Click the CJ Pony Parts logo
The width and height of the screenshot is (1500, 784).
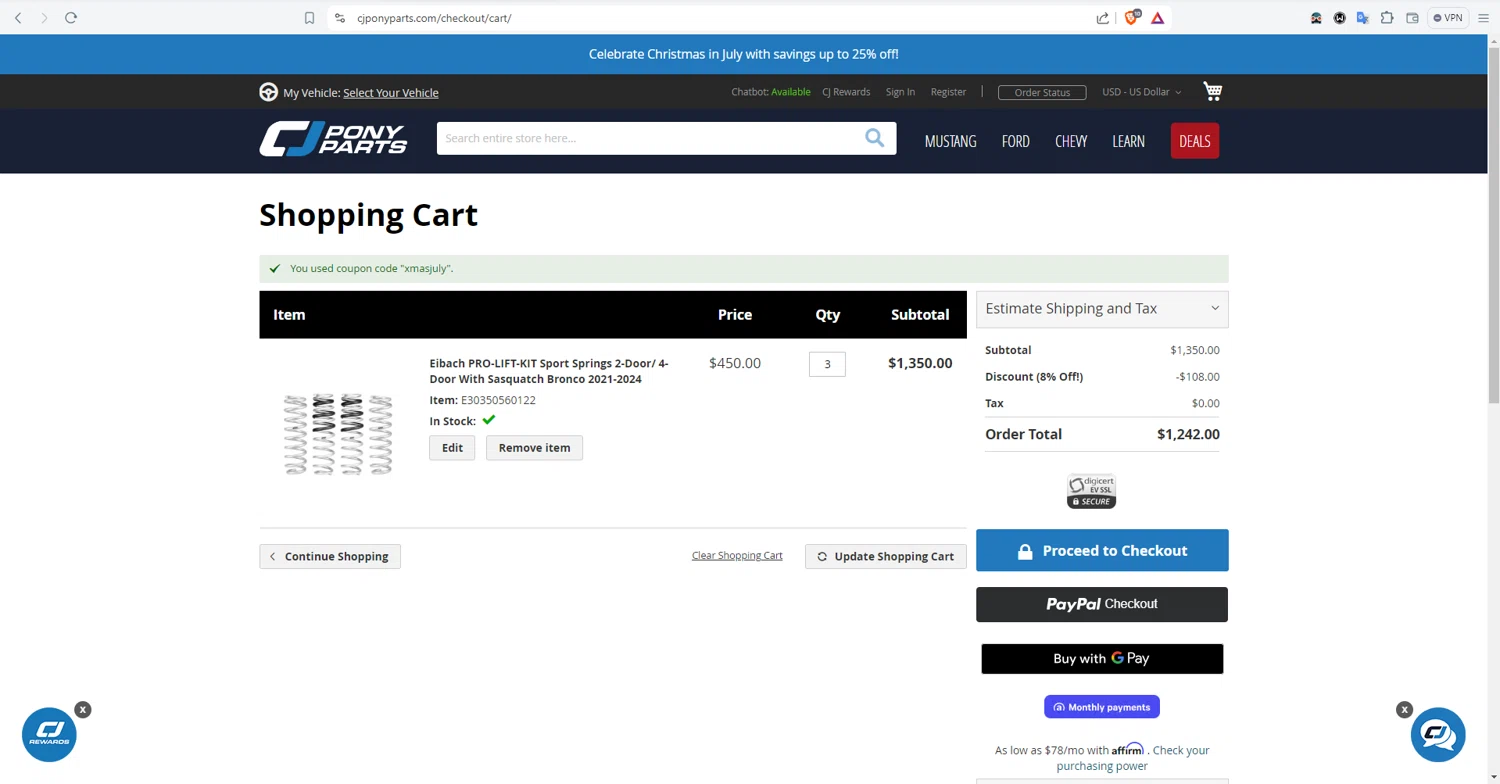click(333, 139)
